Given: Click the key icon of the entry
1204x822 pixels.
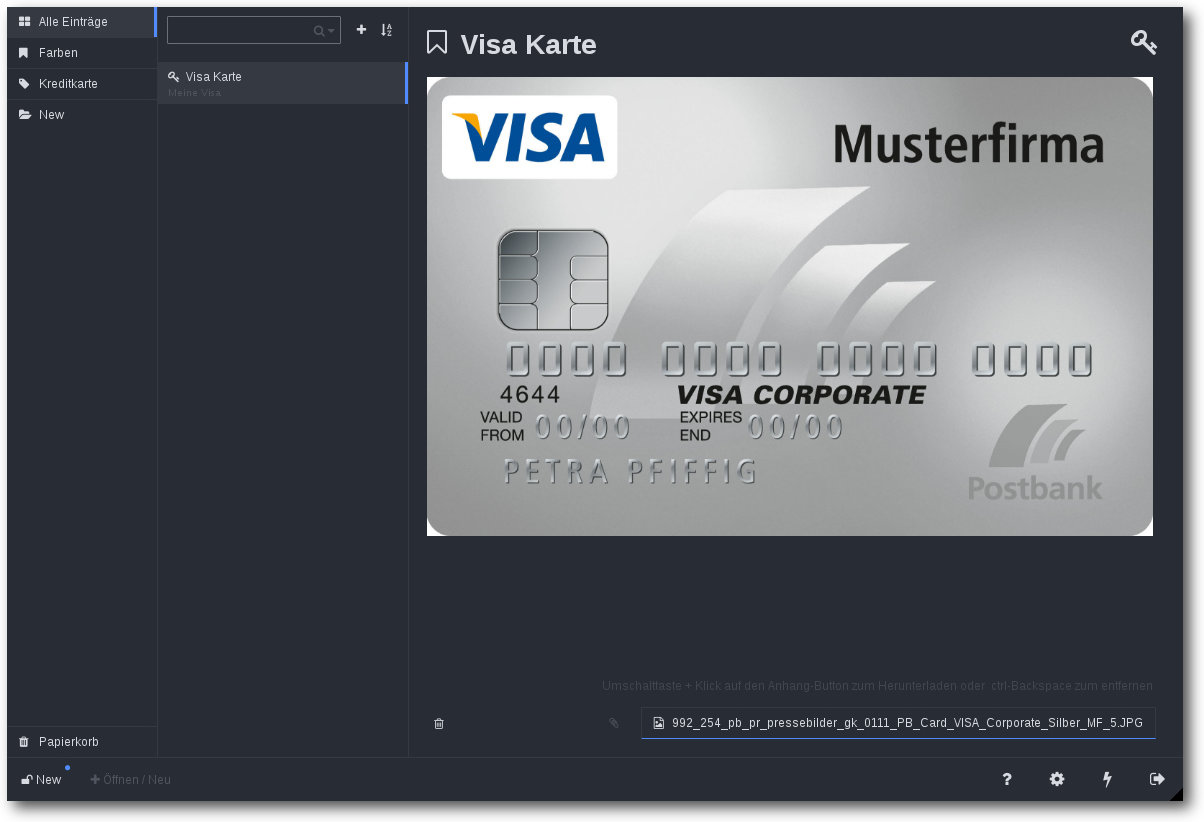Looking at the screenshot, I should pos(1143,42).
